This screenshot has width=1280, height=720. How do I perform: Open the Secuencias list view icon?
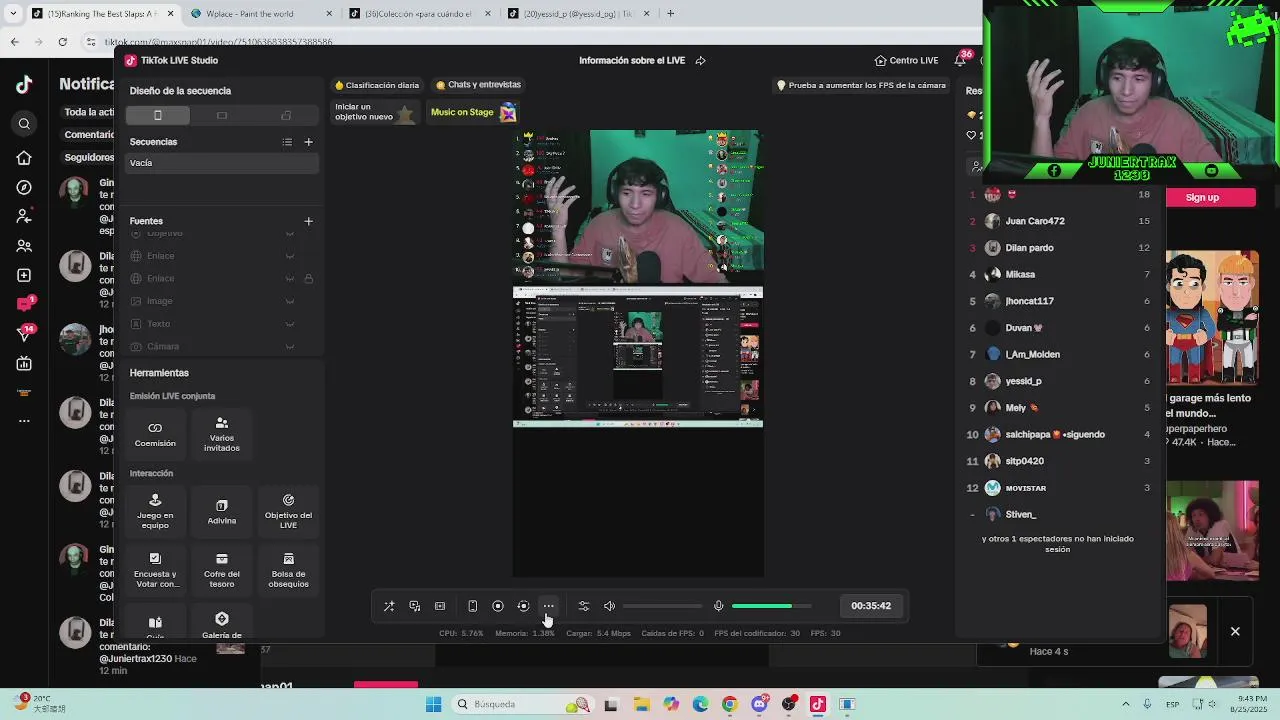287,142
